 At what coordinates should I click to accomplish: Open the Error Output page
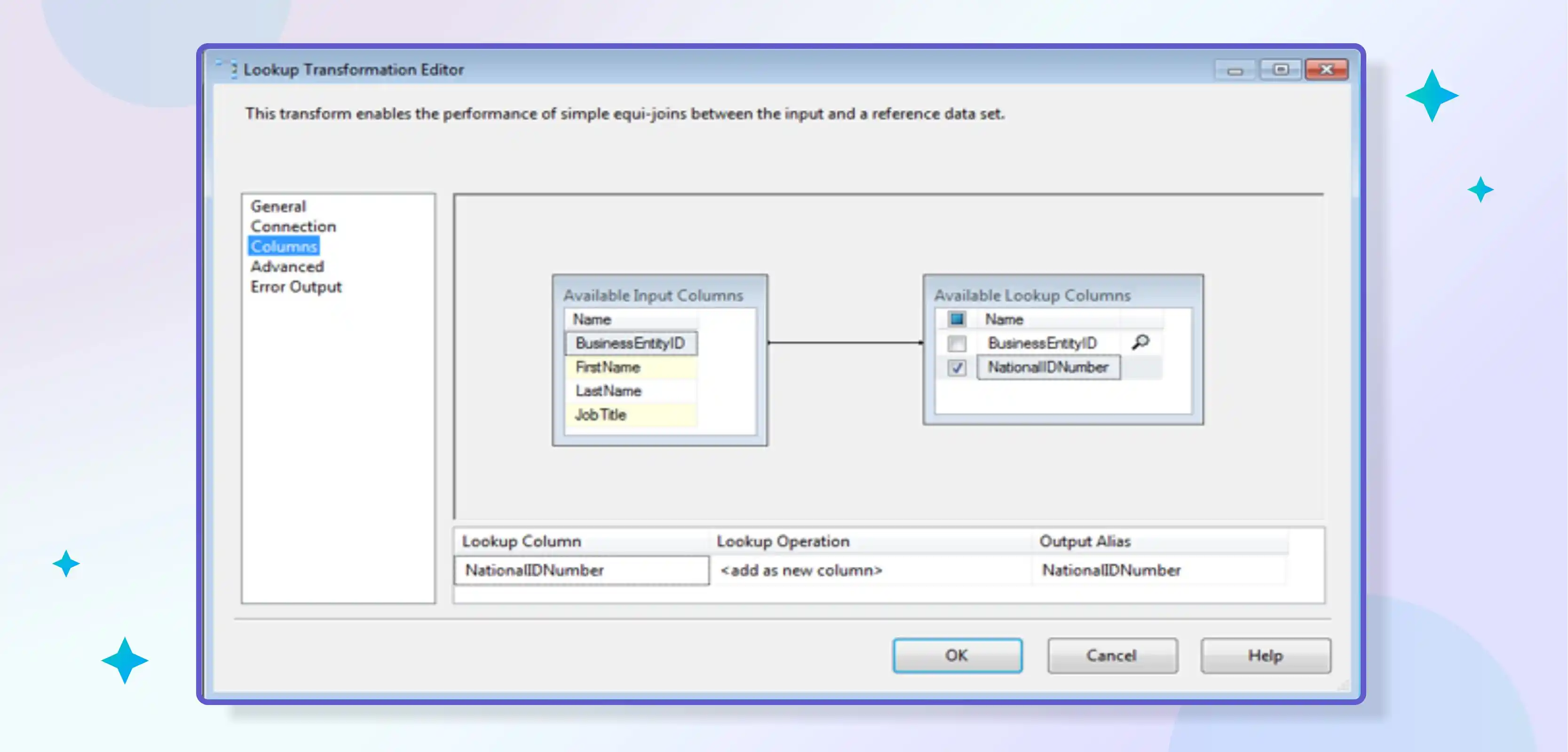click(296, 287)
